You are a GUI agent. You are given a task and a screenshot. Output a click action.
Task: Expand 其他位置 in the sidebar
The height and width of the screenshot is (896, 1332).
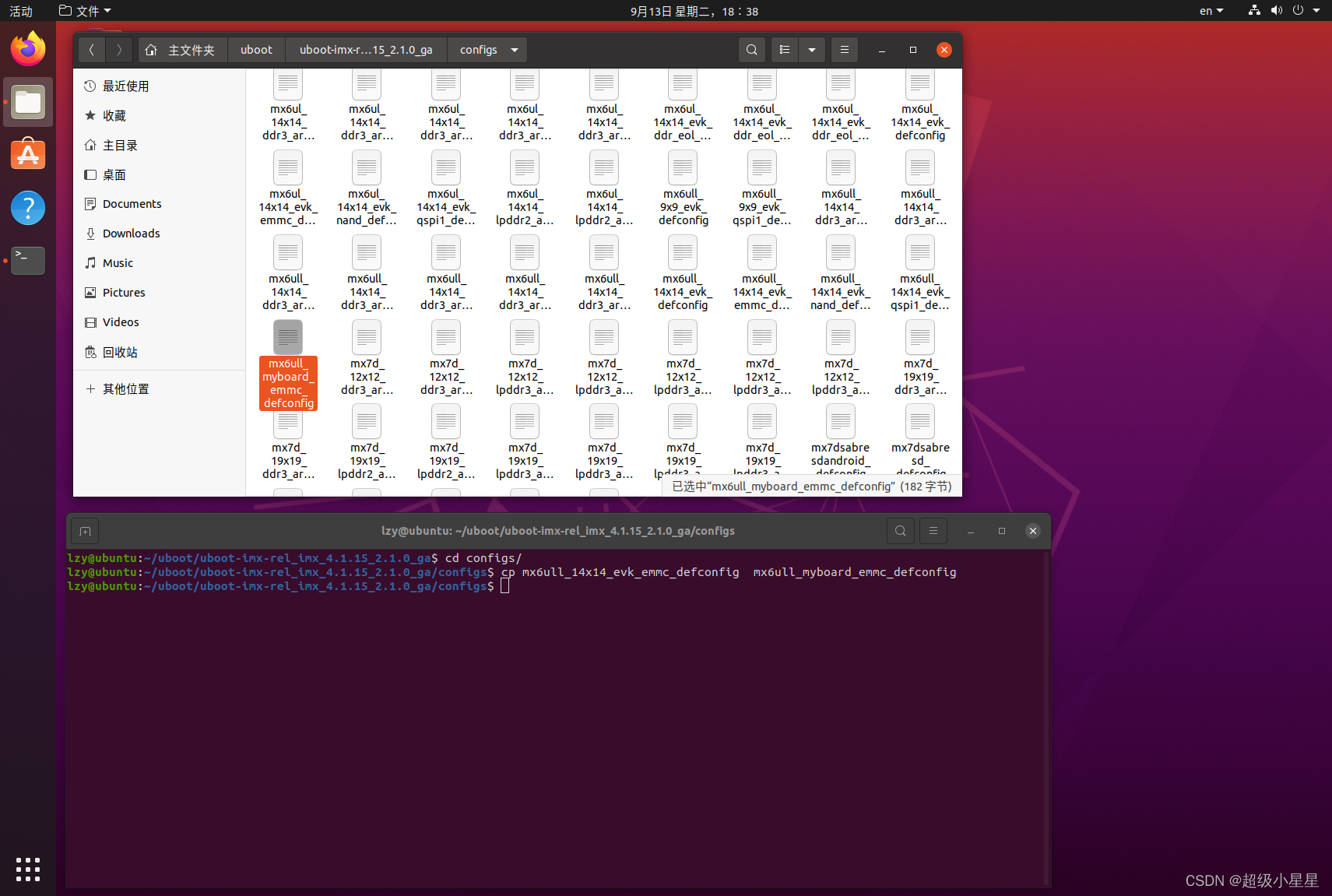125,388
